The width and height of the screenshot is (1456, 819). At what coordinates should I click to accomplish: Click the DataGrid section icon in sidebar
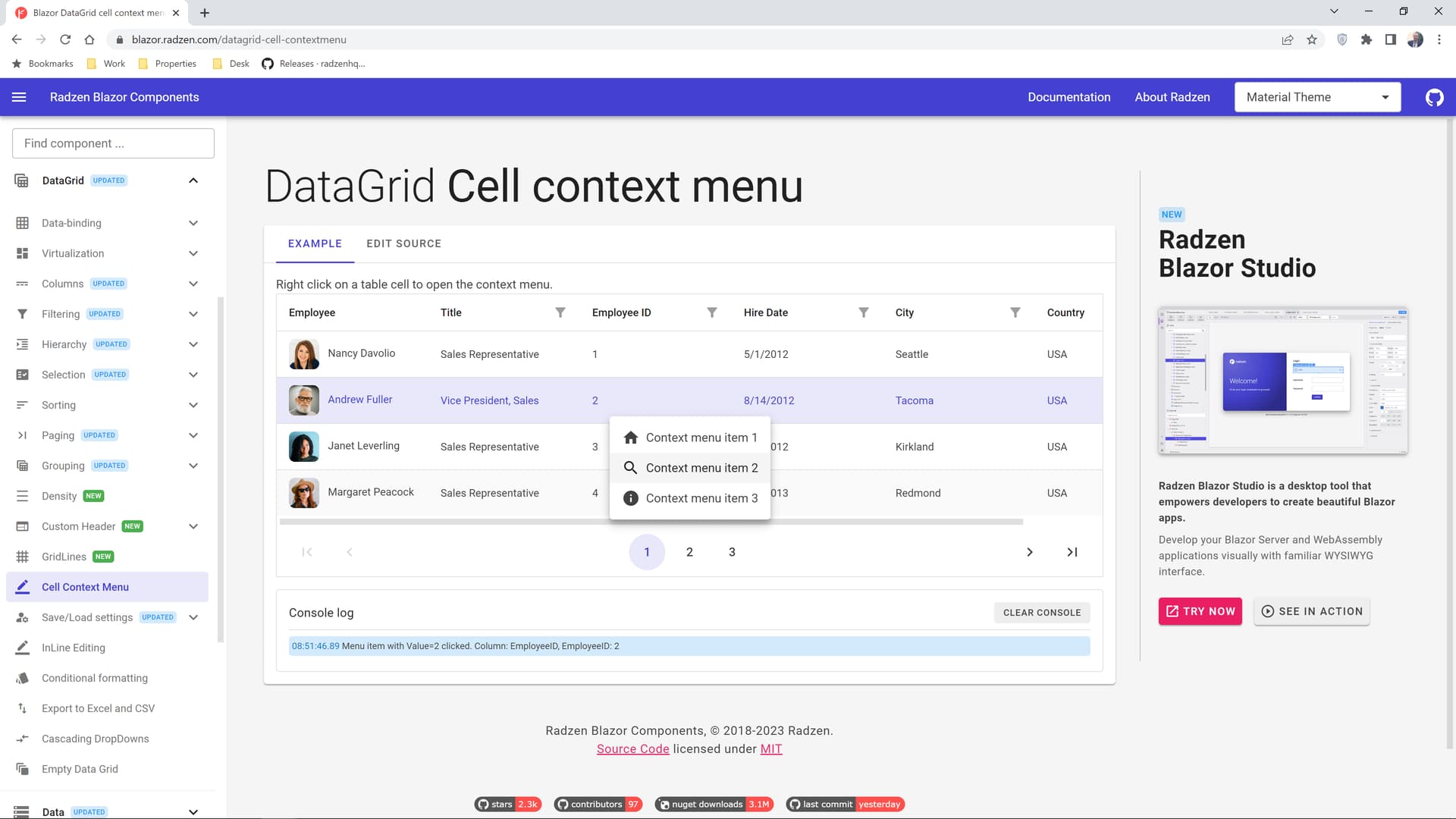[x=21, y=180]
